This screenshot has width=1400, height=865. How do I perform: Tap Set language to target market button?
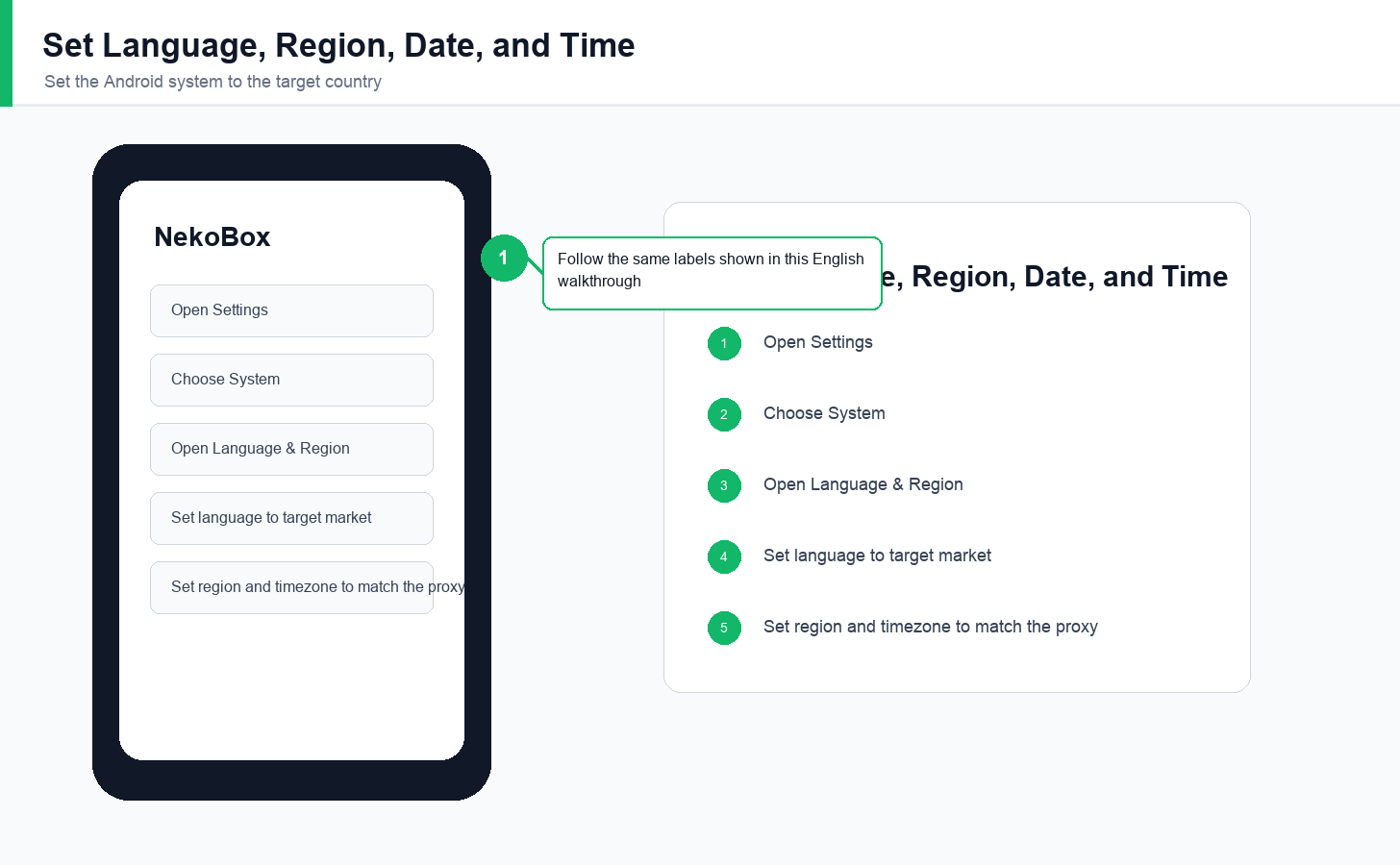tap(291, 518)
